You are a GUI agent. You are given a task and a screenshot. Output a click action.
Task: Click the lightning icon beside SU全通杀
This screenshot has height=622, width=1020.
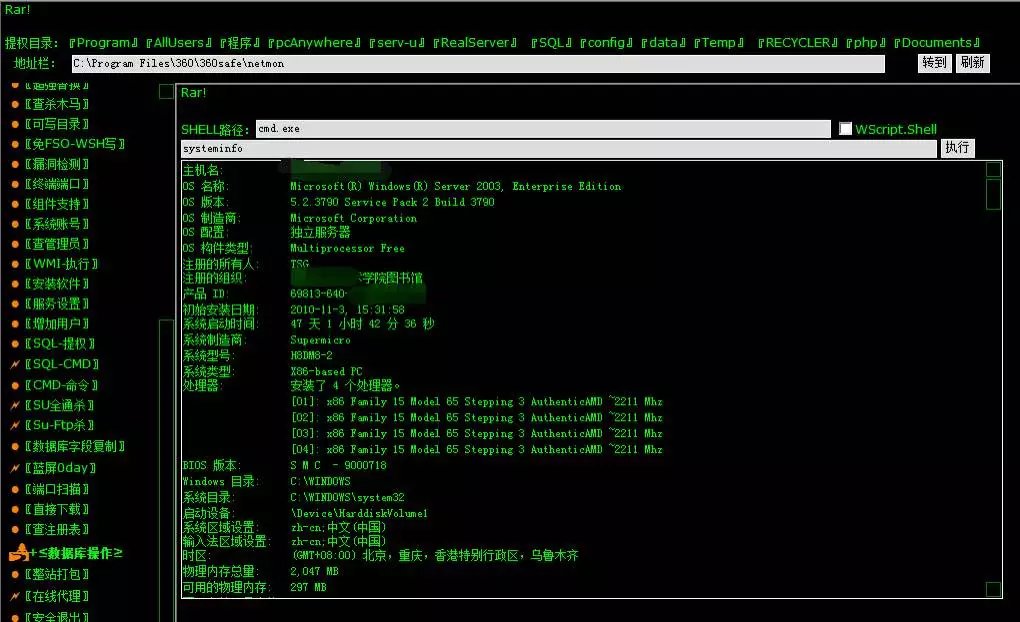click(x=15, y=405)
